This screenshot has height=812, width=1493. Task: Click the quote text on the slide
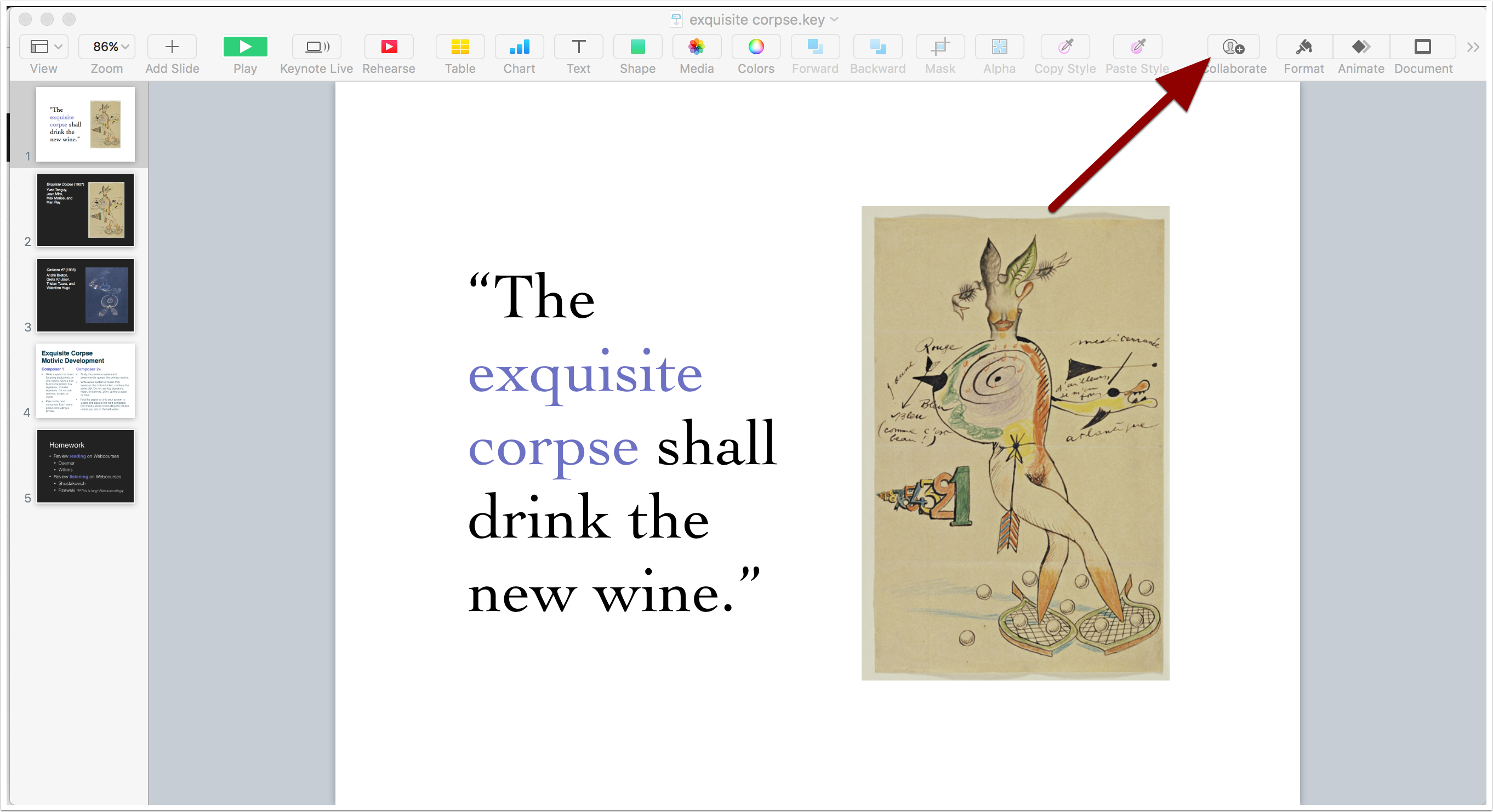(x=622, y=443)
